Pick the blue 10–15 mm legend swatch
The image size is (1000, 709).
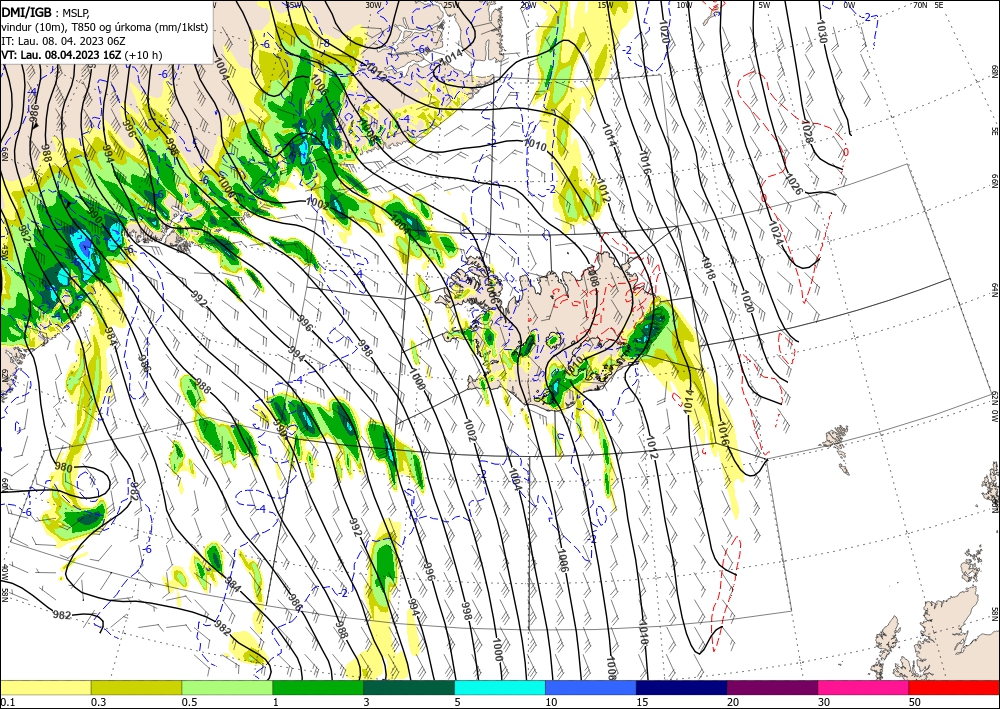[591, 687]
